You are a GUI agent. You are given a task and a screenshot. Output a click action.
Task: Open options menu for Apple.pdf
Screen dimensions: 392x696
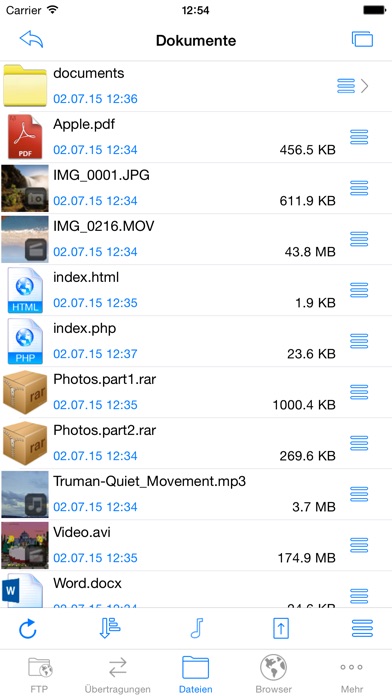(359, 137)
